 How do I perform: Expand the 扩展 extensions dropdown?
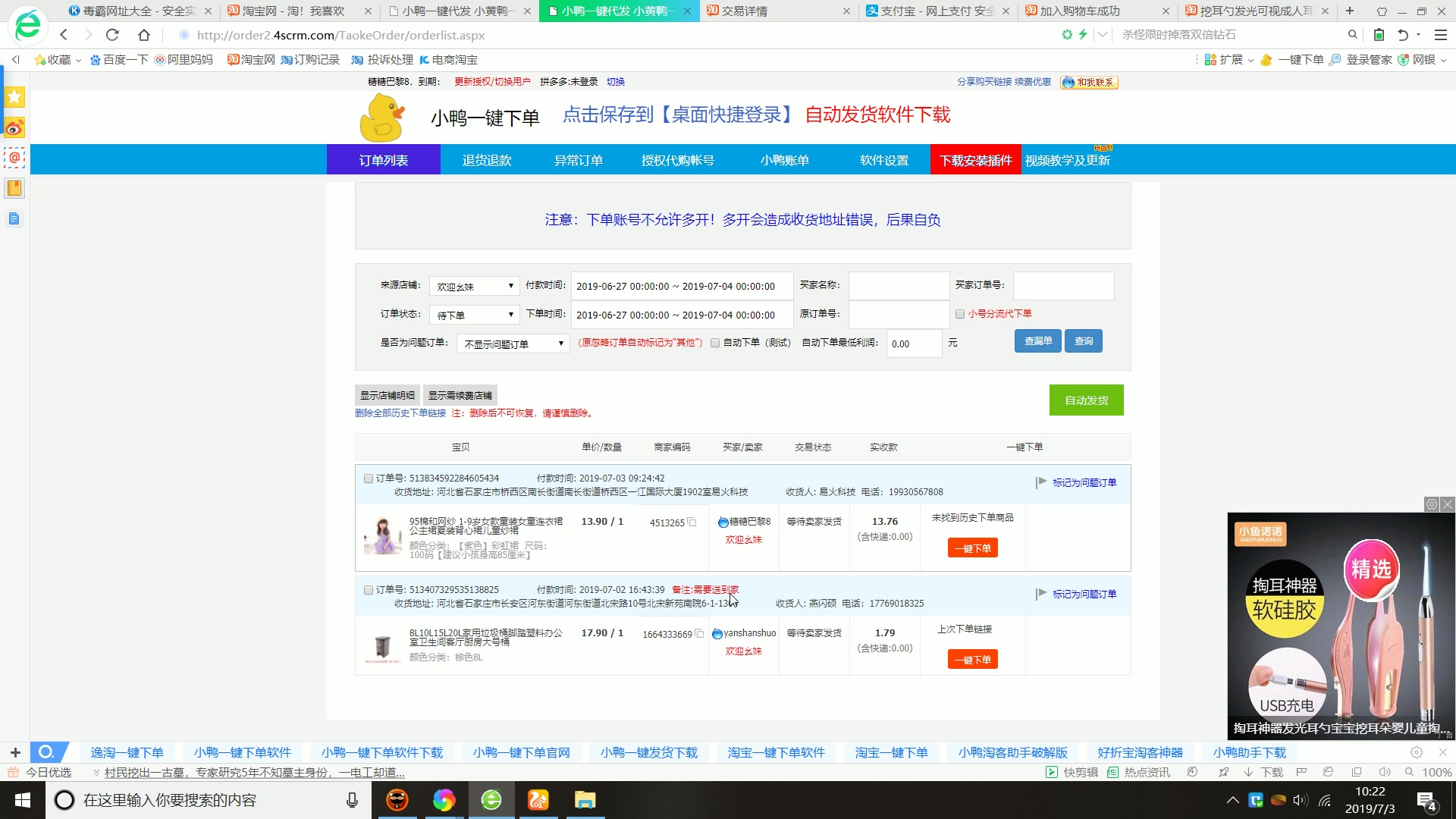pos(1250,60)
